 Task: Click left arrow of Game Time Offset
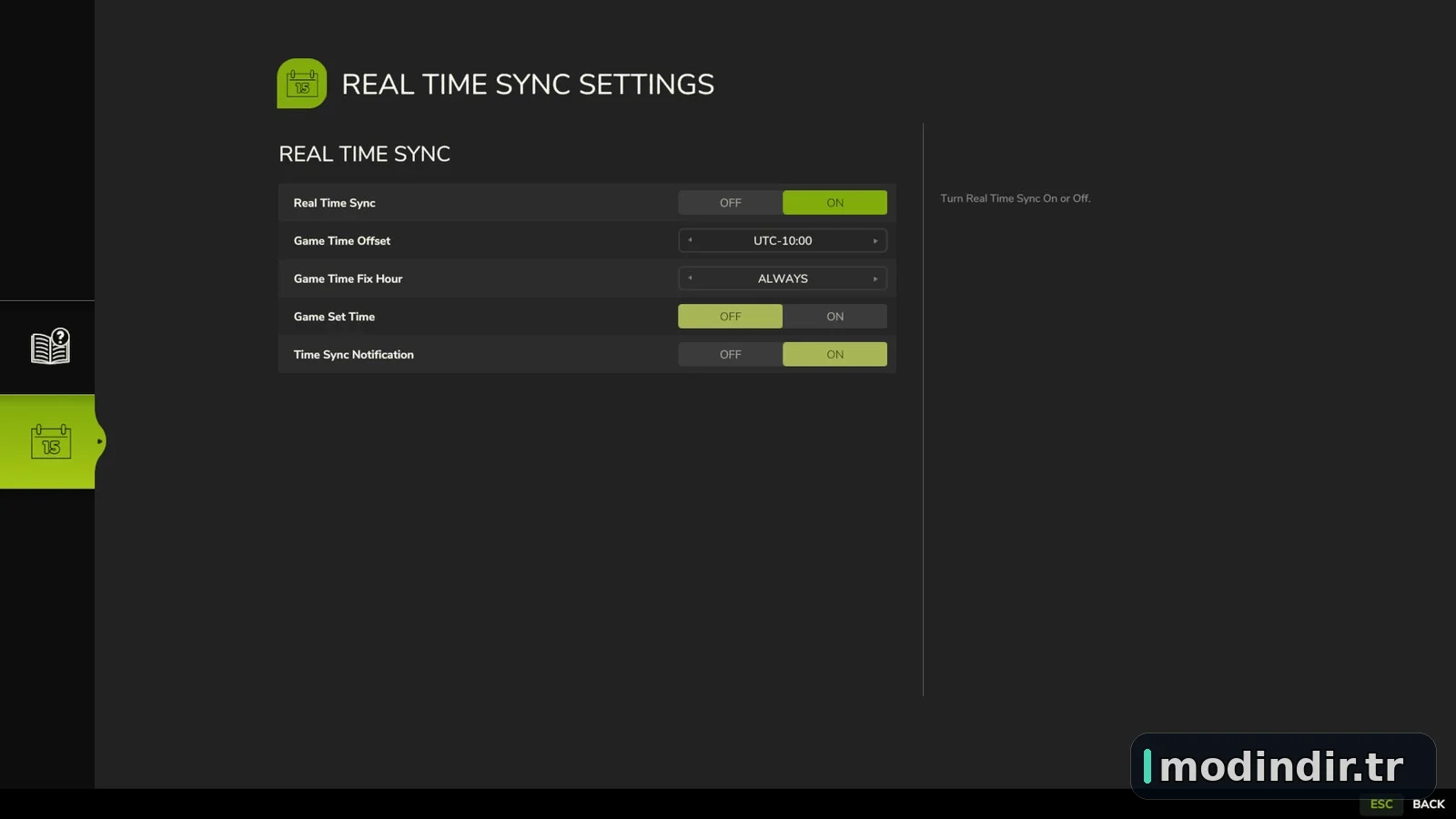690,241
